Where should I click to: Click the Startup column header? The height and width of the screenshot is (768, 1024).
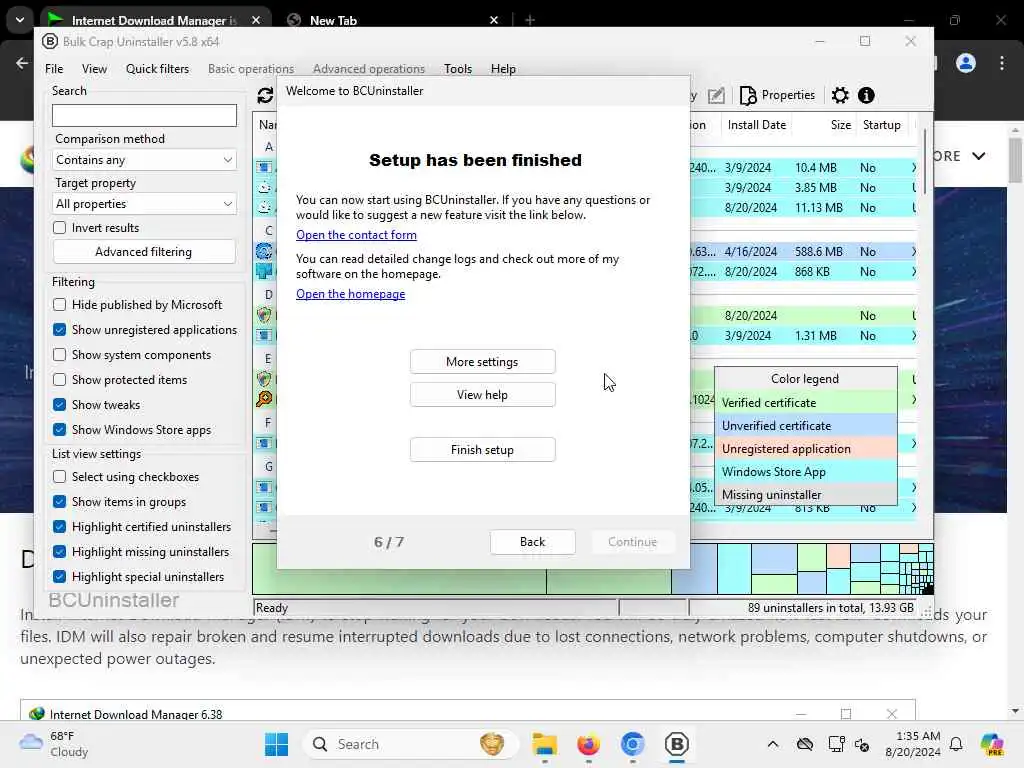click(881, 125)
